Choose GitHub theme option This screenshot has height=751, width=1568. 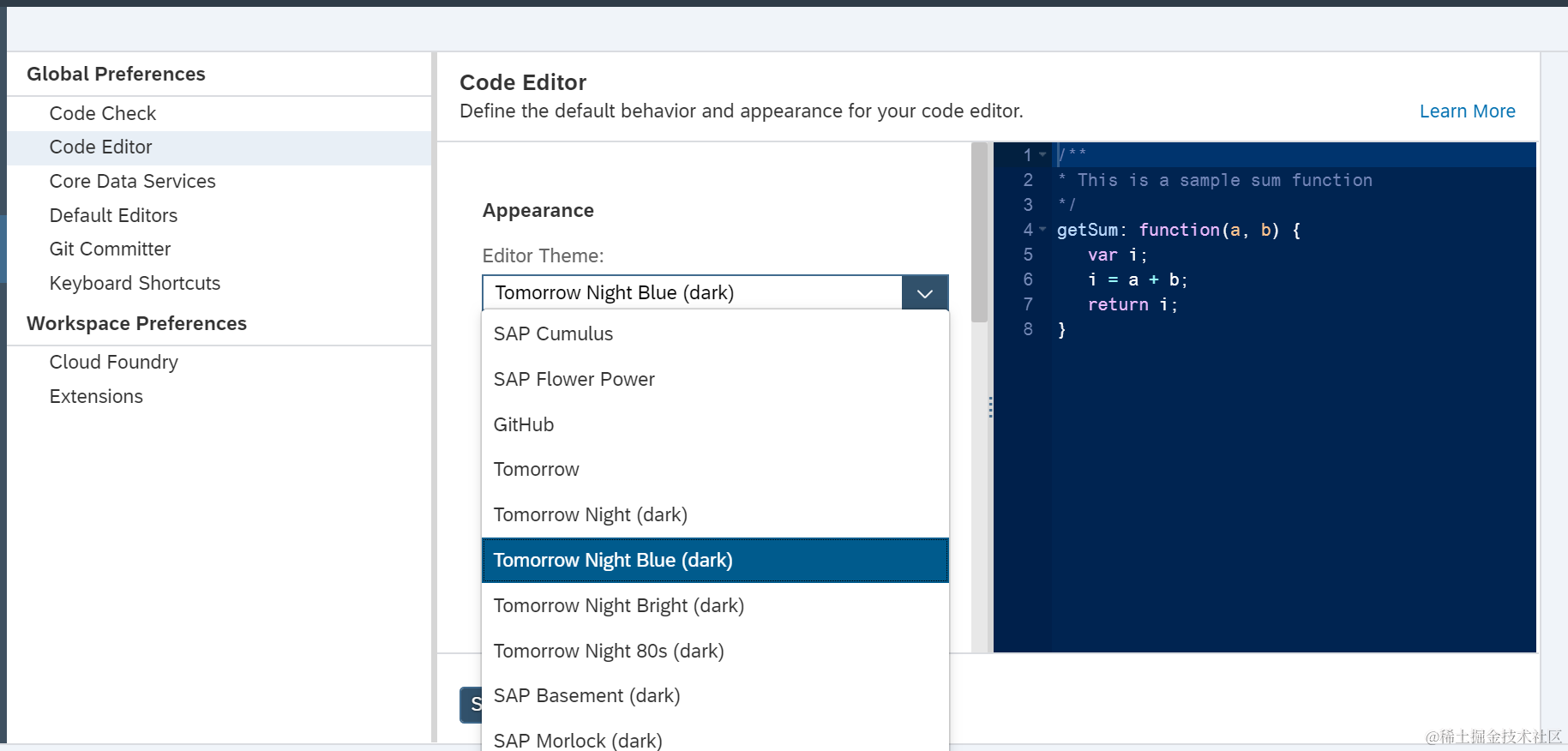click(x=715, y=424)
